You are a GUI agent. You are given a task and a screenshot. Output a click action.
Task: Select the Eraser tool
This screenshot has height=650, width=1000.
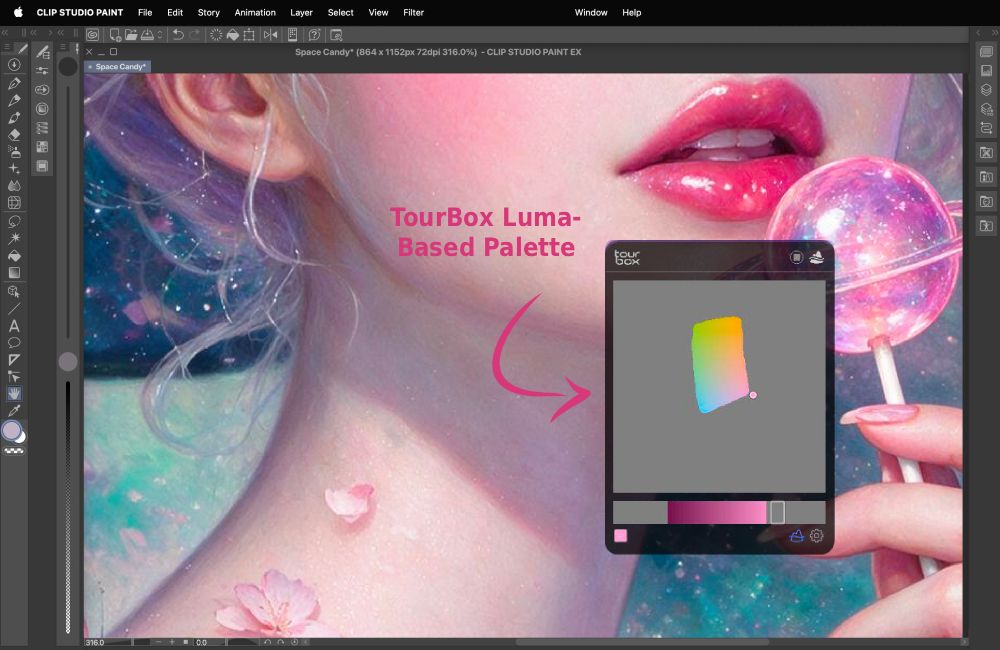click(14, 135)
